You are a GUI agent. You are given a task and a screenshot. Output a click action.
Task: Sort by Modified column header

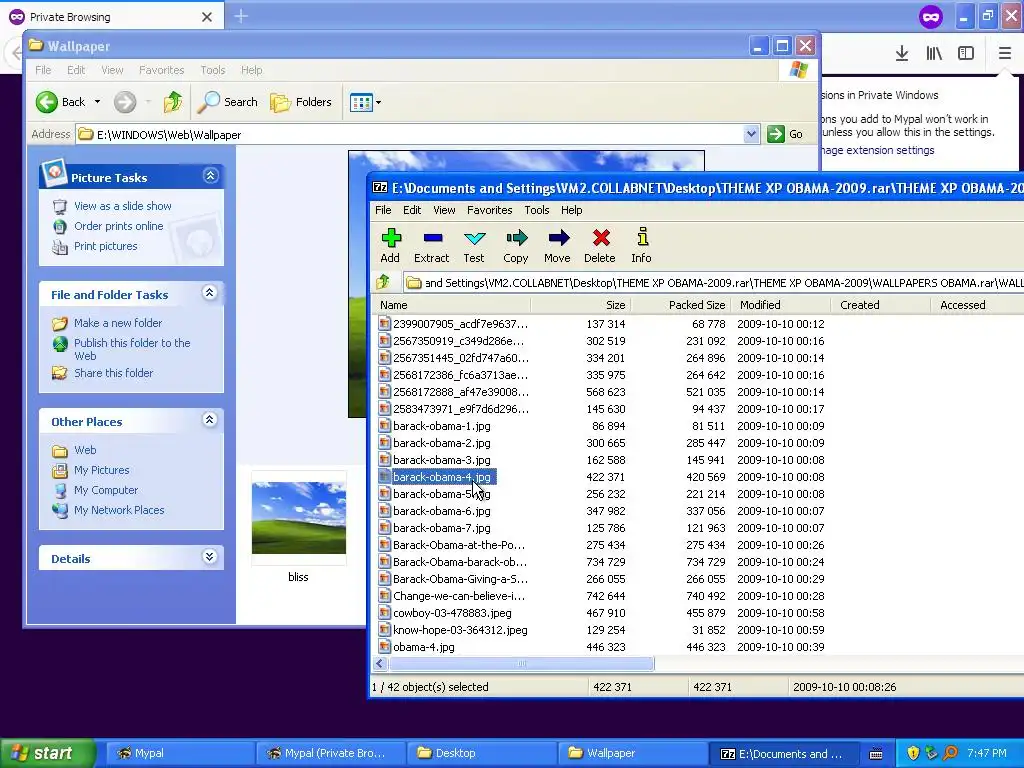(781, 305)
